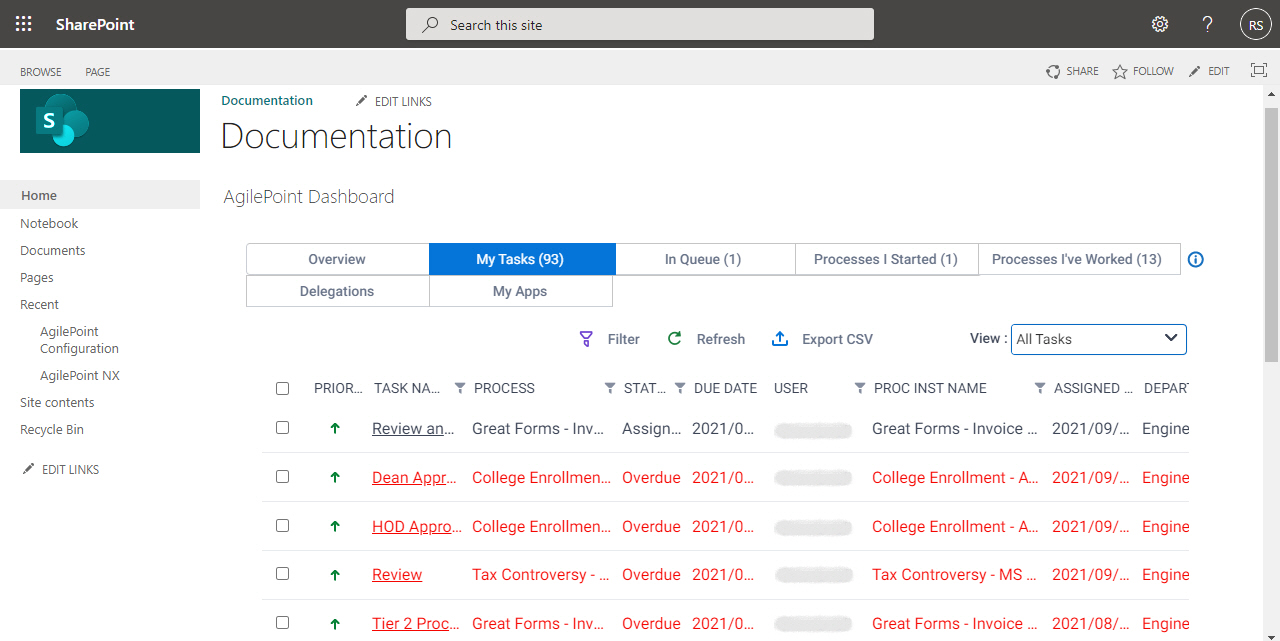Click filter icon for Status column
The height and width of the screenshot is (641, 1280).
click(x=680, y=388)
